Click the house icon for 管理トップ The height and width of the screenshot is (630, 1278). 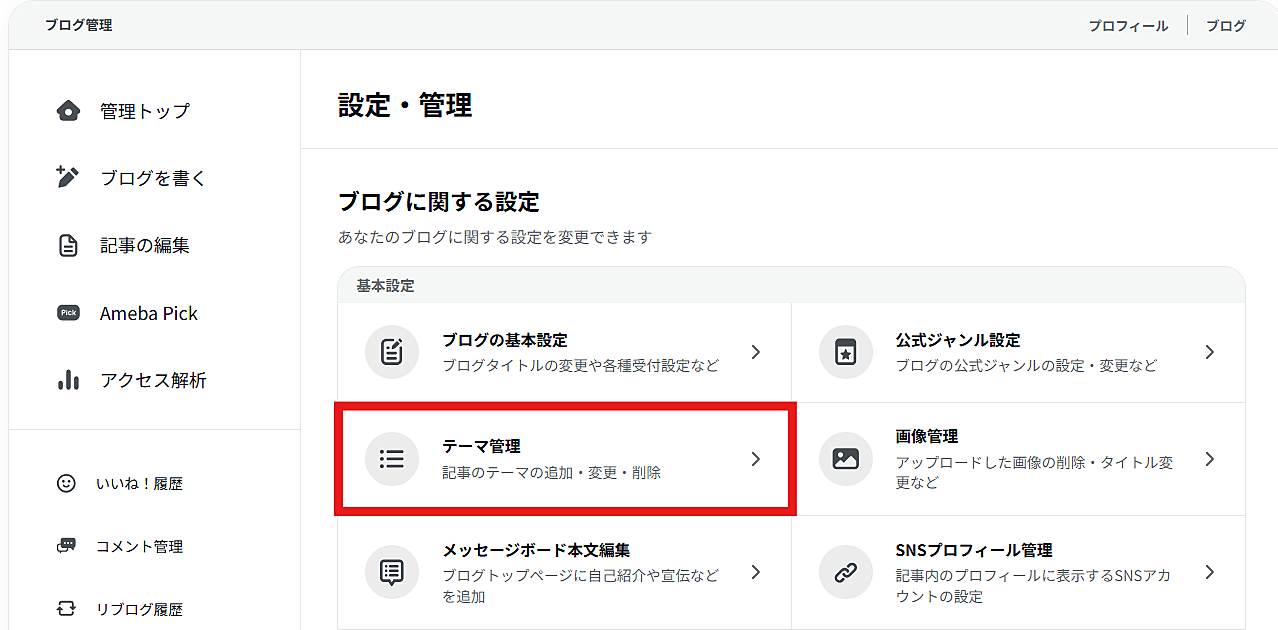tap(68, 111)
